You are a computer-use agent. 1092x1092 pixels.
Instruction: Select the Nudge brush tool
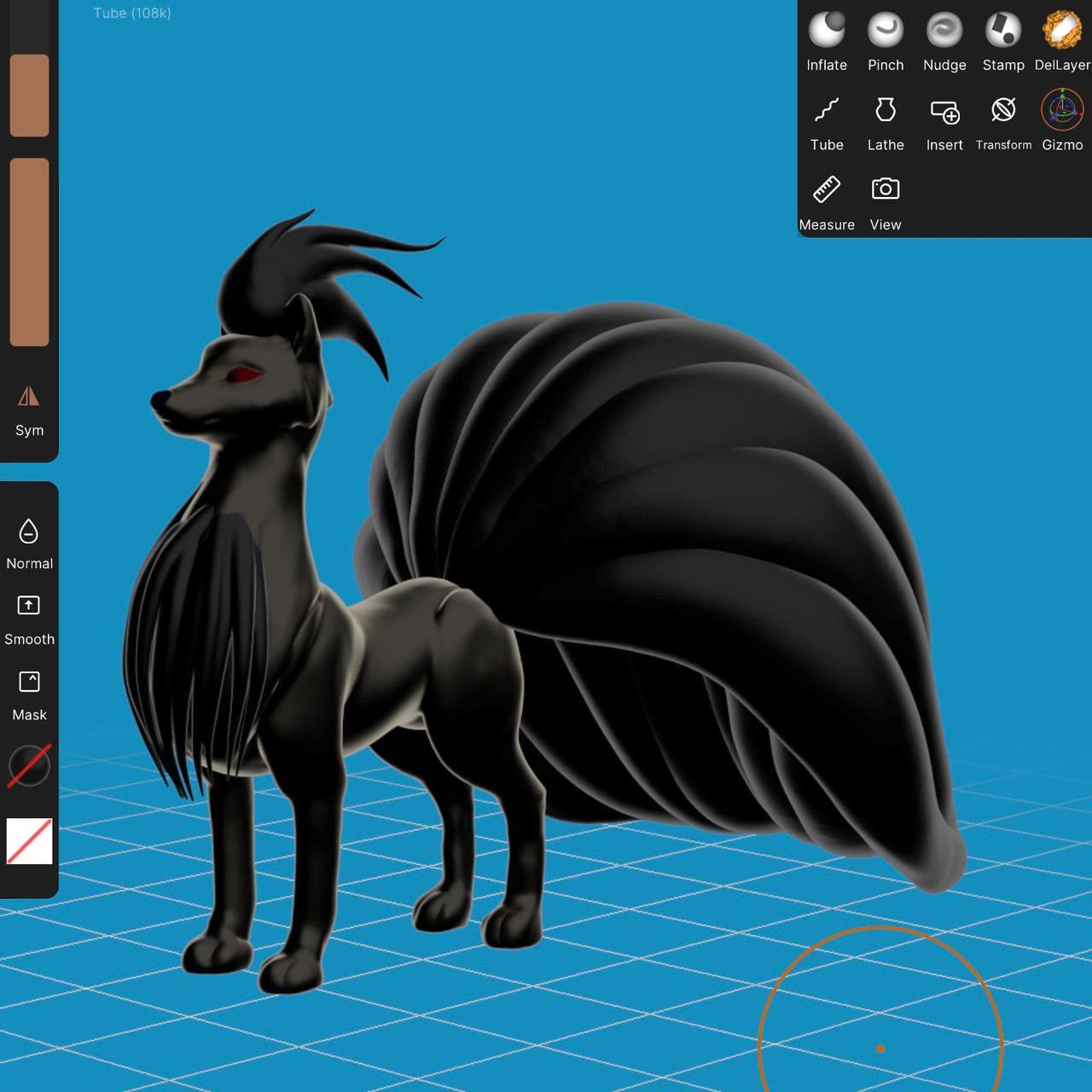coord(944,41)
